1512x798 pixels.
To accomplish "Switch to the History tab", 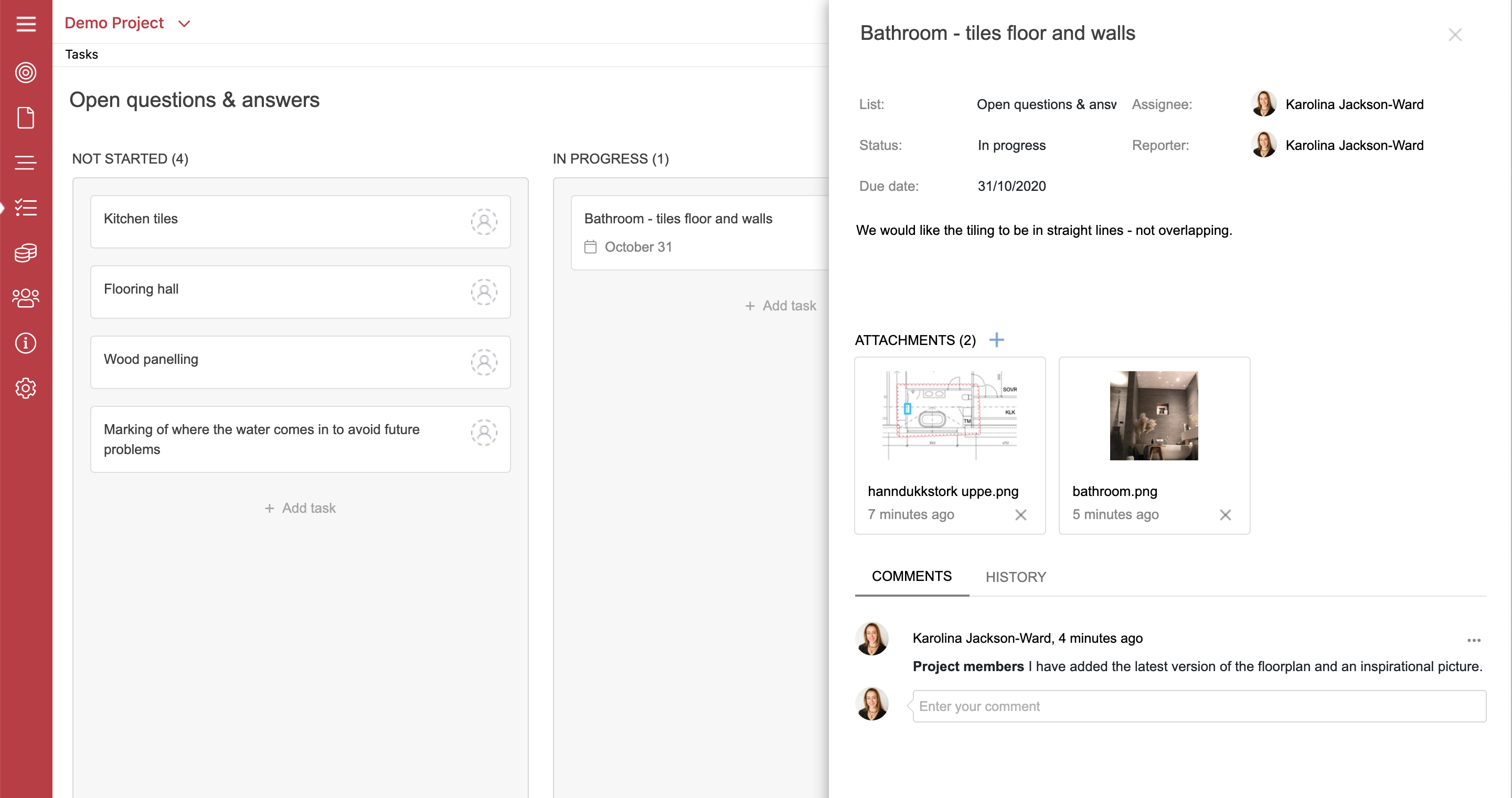I will click(1015, 576).
